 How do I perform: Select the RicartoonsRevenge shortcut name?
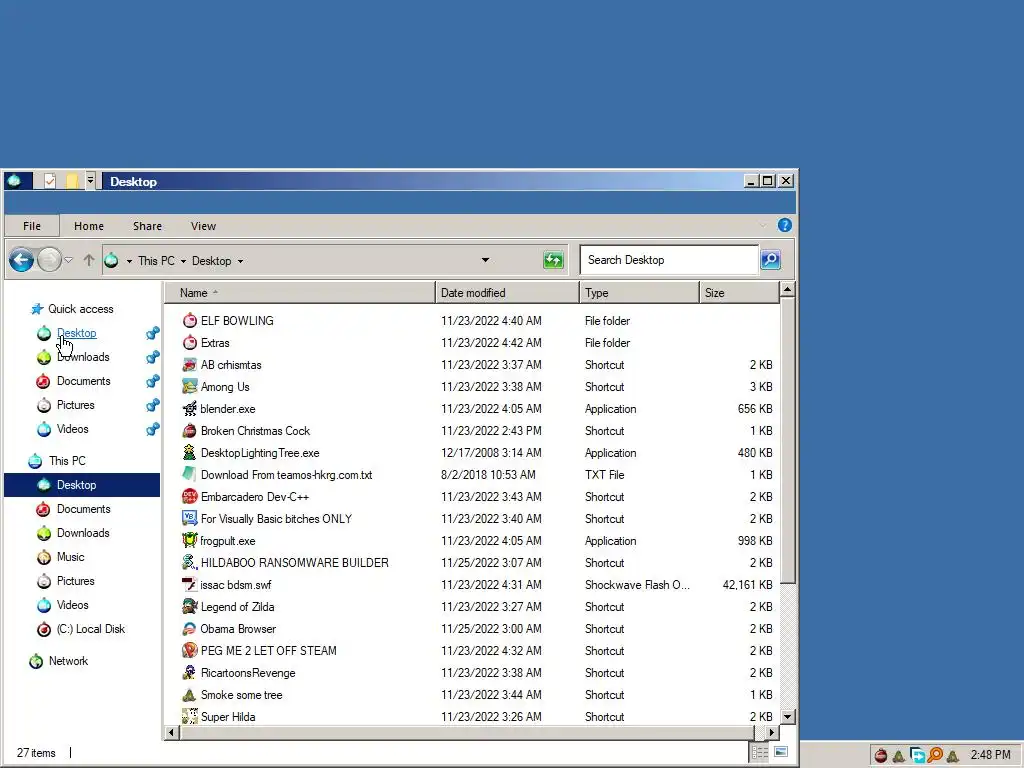[248, 673]
